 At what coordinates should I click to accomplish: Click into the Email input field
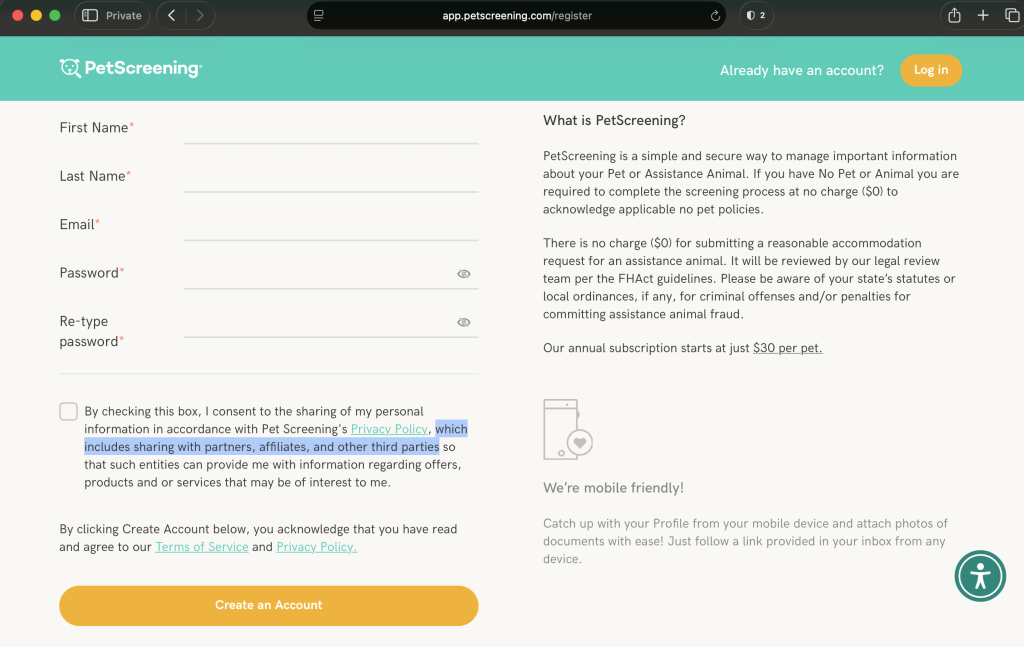330,227
